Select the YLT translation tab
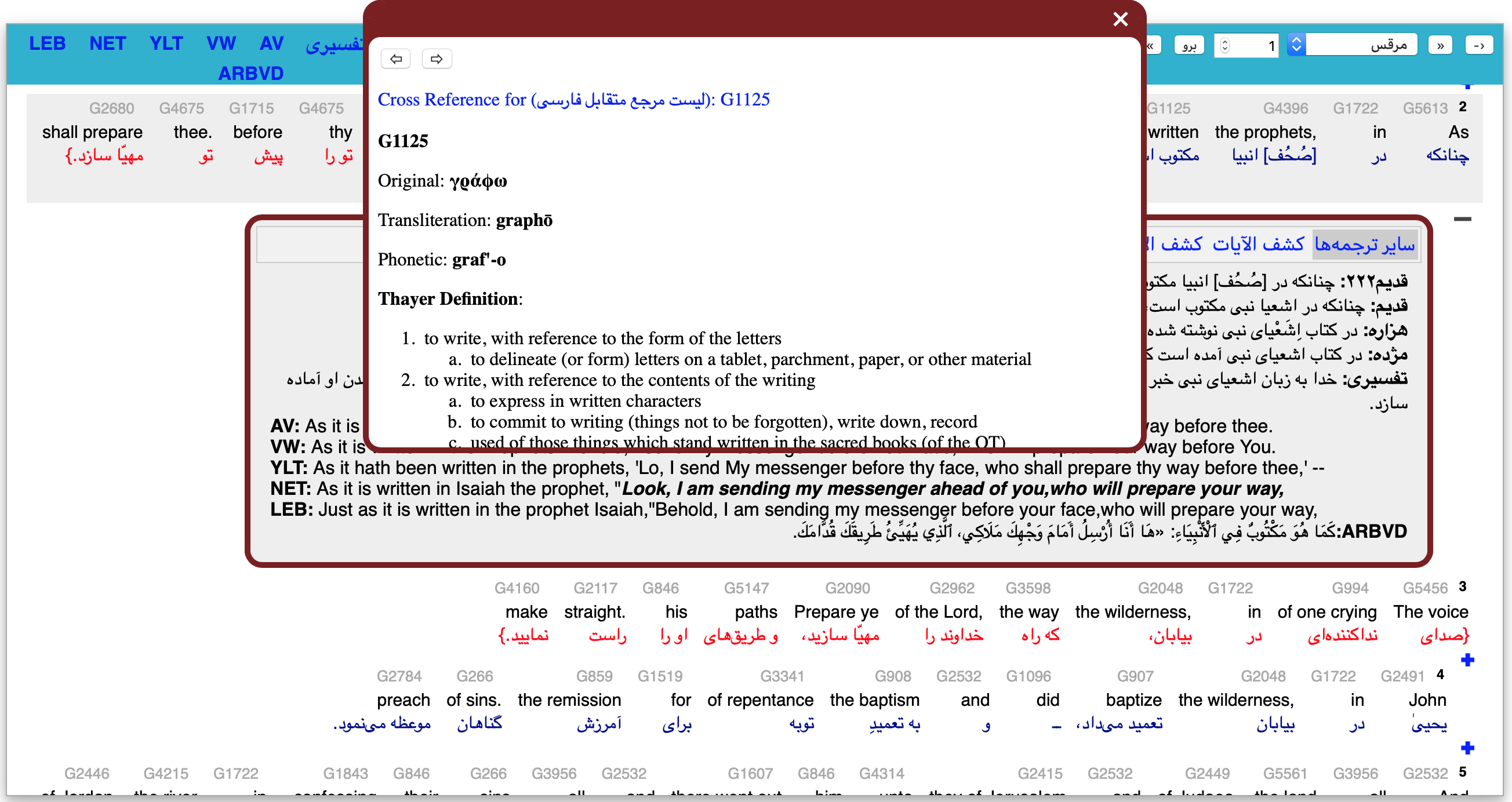1512x802 pixels. [166, 43]
